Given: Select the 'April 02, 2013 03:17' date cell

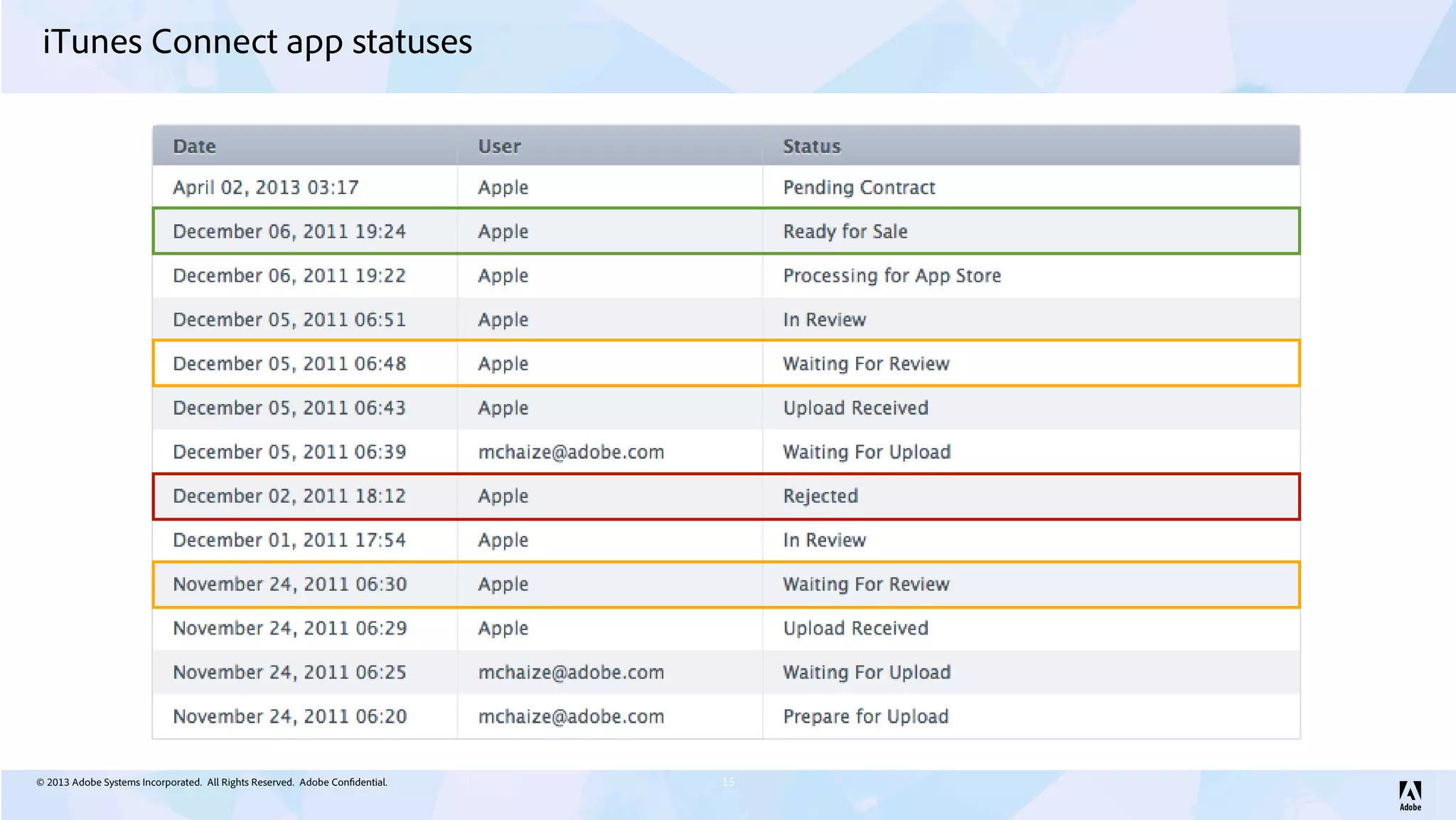Looking at the screenshot, I should tap(266, 188).
